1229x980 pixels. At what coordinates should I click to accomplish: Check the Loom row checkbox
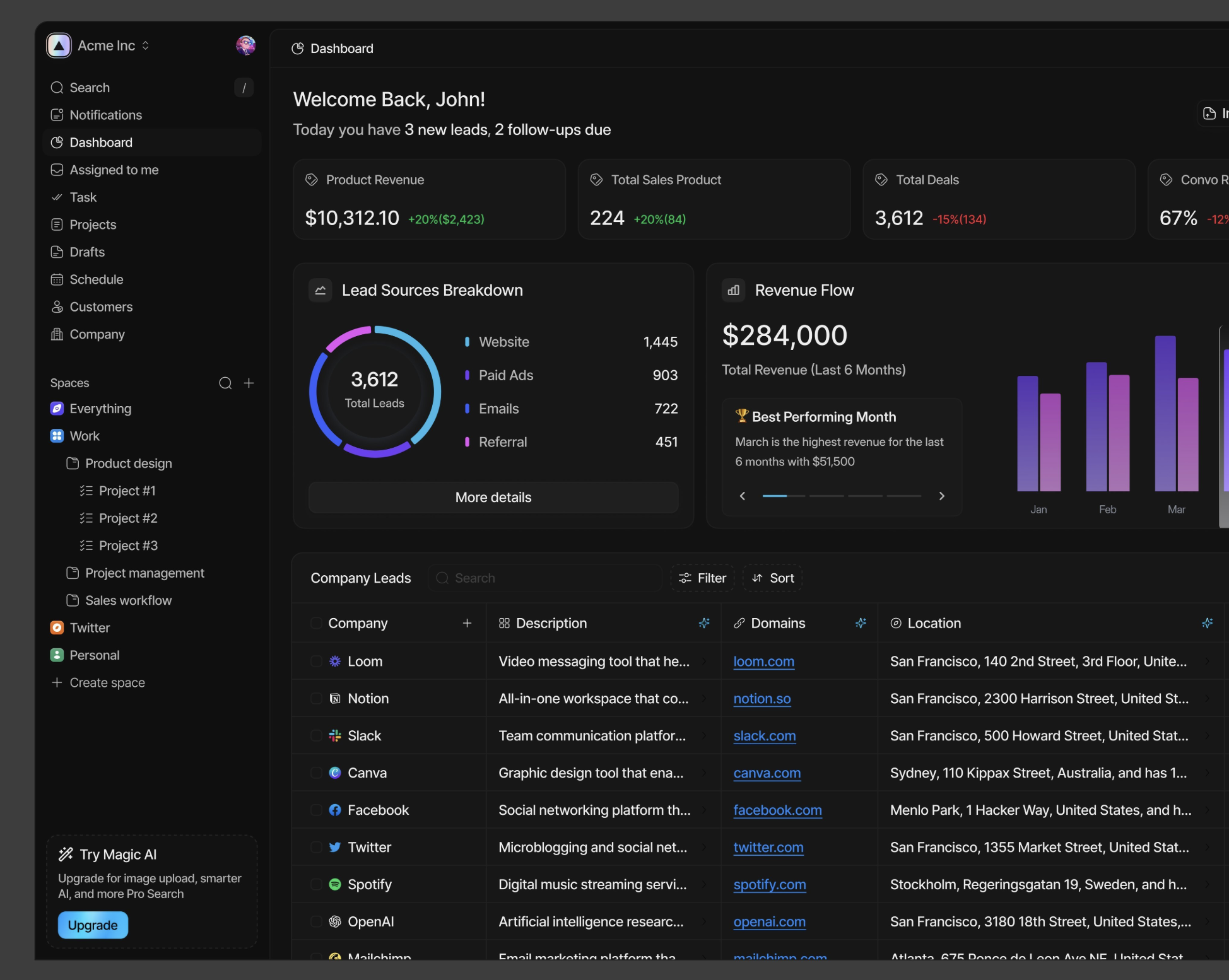click(316, 661)
